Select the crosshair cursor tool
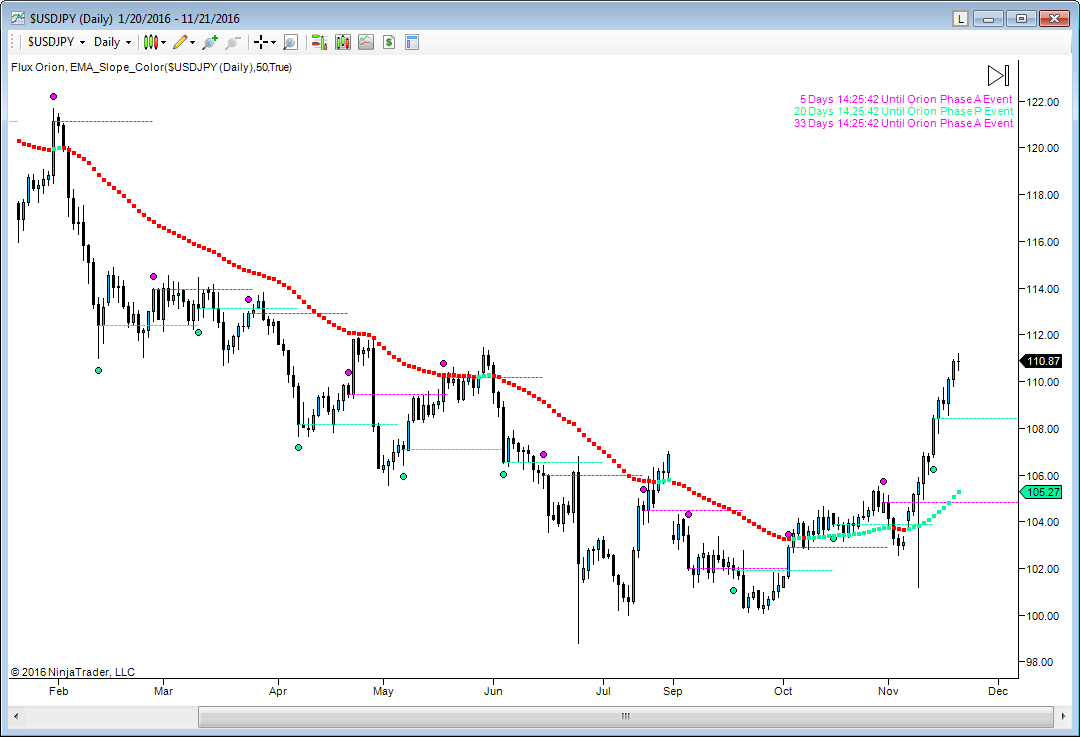 pyautogui.click(x=260, y=42)
